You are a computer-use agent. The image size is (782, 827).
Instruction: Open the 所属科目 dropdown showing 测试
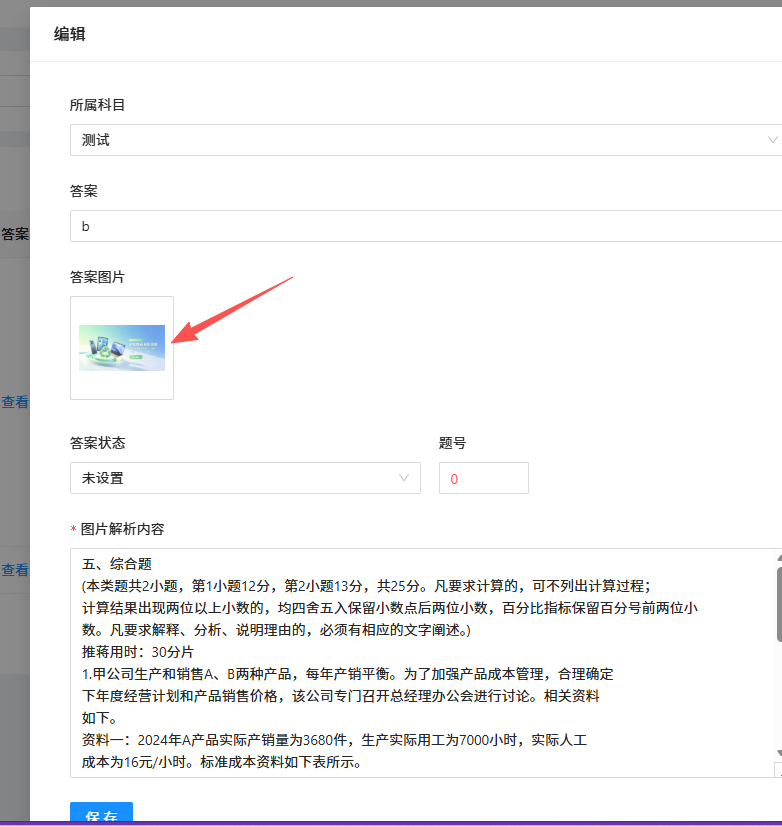point(426,140)
